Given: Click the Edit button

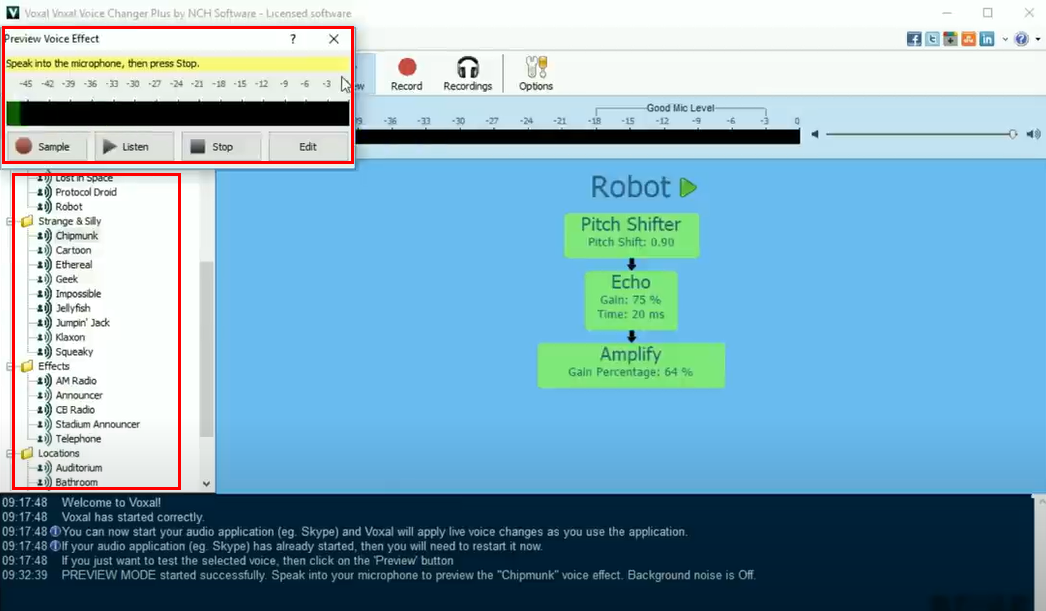Looking at the screenshot, I should coord(308,147).
